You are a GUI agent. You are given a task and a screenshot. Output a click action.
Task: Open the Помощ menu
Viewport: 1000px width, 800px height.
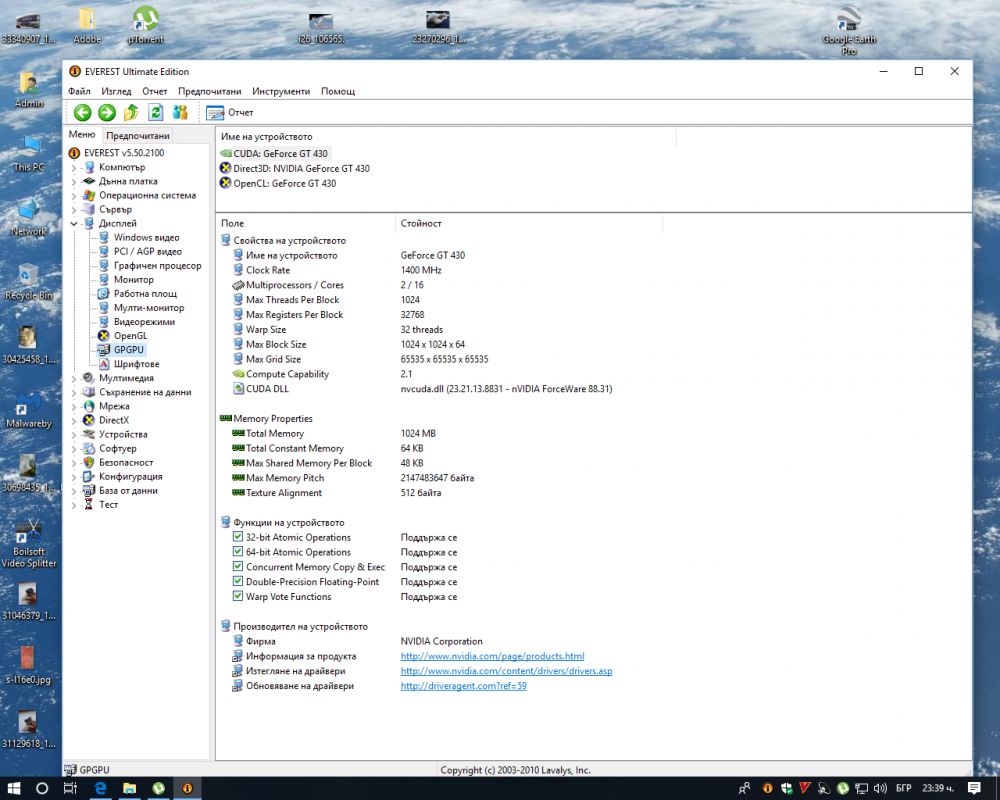point(338,91)
